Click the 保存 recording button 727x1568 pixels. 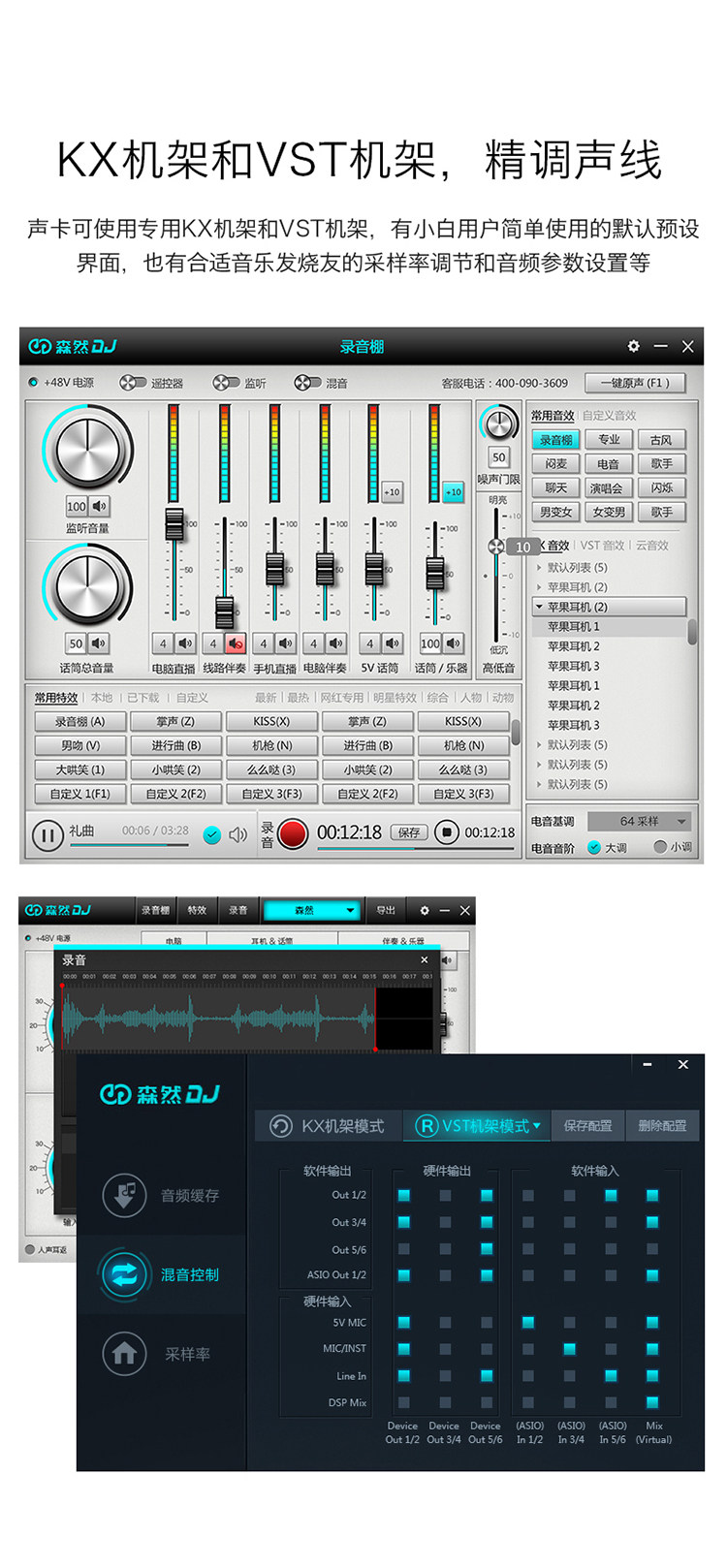pyautogui.click(x=409, y=832)
